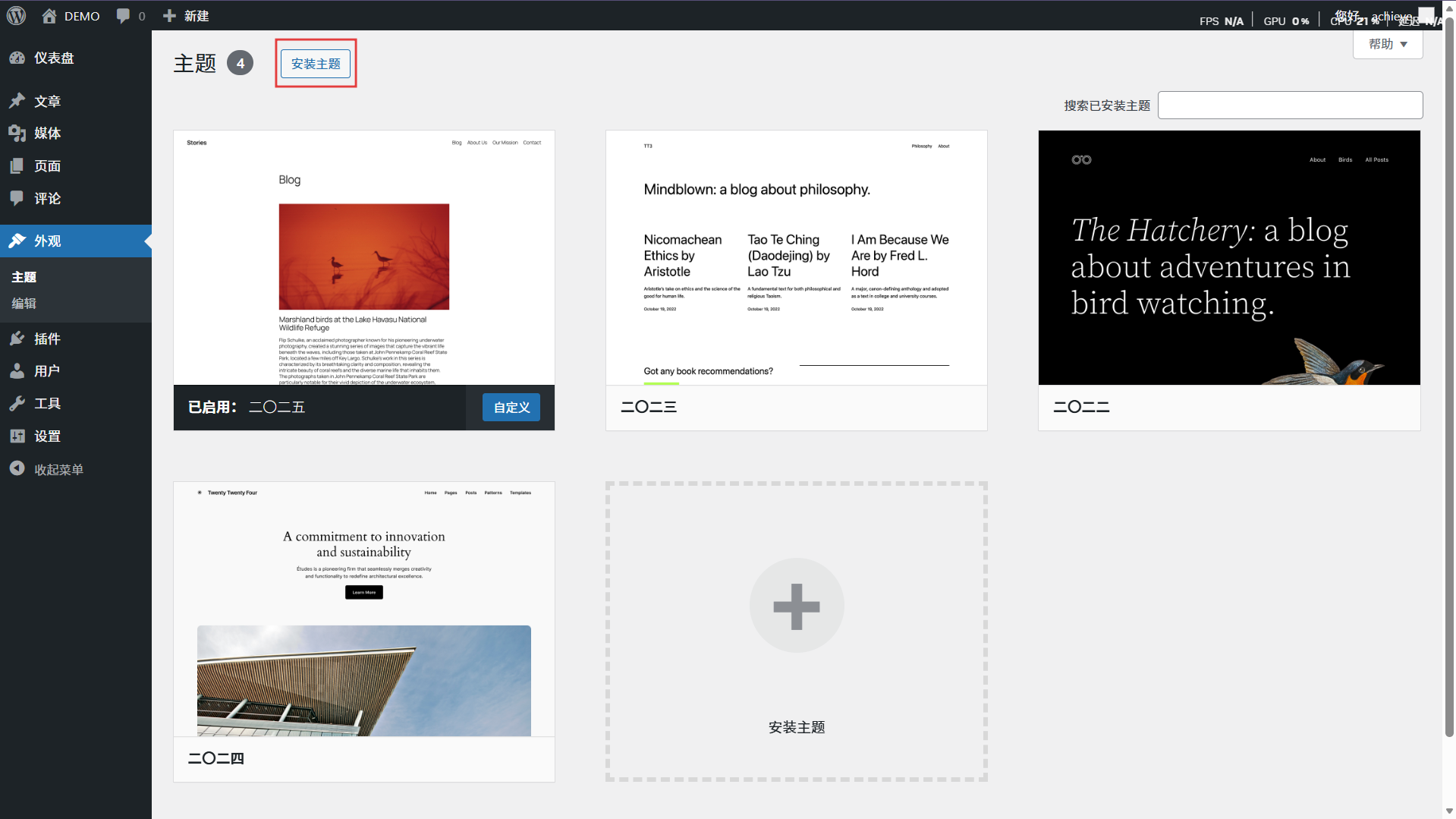Select the 编辑 submenu item

click(24, 304)
